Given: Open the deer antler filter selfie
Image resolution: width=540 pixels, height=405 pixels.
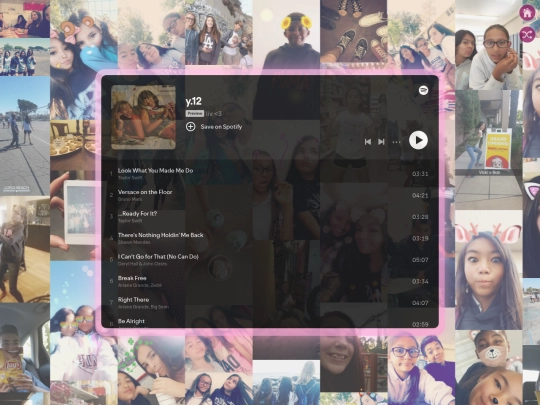Looking at the screenshot, I should click(488, 270).
